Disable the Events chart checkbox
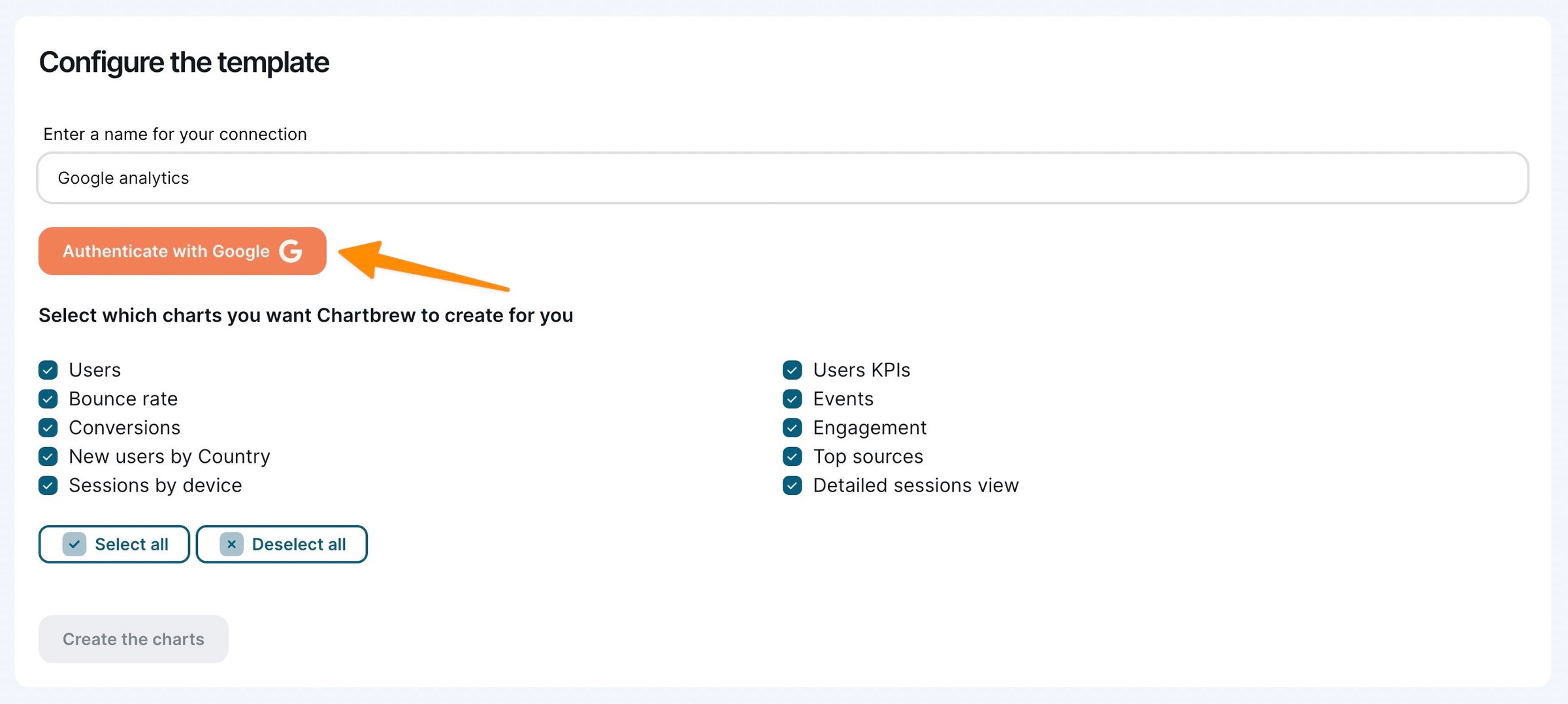The width and height of the screenshot is (1568, 704). coord(792,399)
